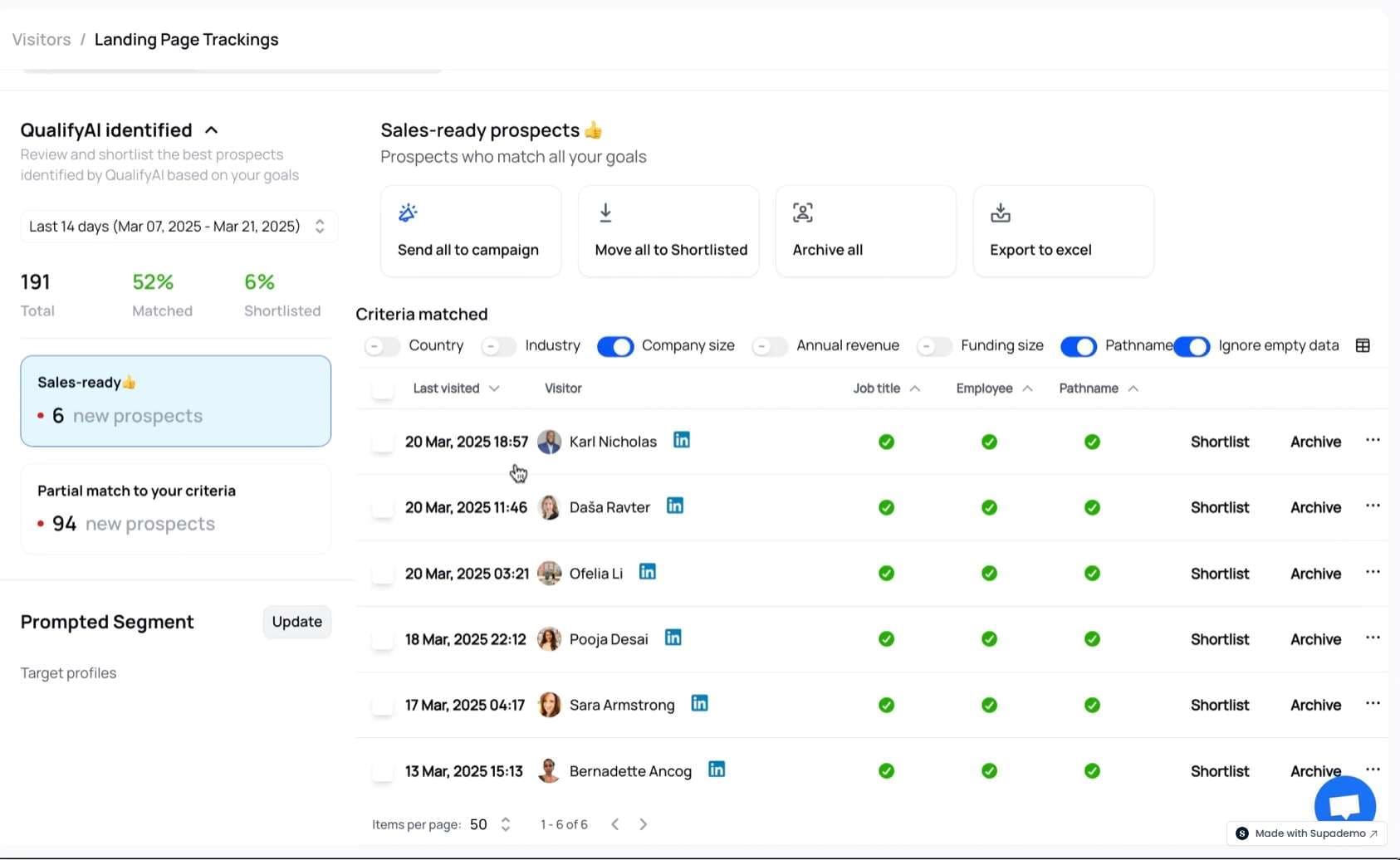Click Update for Prompted Segment
This screenshot has height=860, width=1400.
tap(296, 622)
